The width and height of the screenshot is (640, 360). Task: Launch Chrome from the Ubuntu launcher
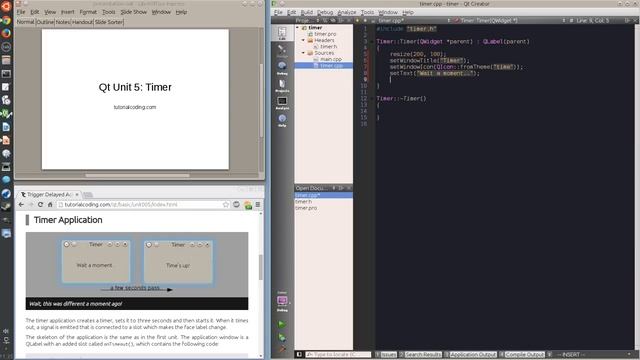pos(6,20)
